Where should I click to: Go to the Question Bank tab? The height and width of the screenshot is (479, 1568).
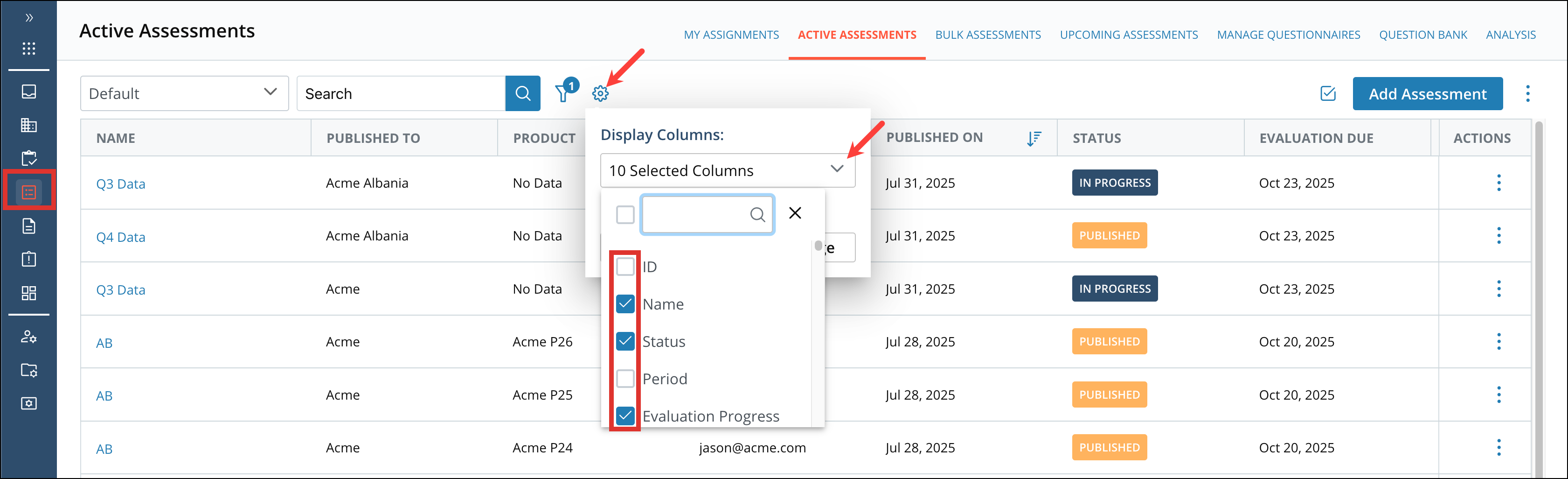[1422, 35]
